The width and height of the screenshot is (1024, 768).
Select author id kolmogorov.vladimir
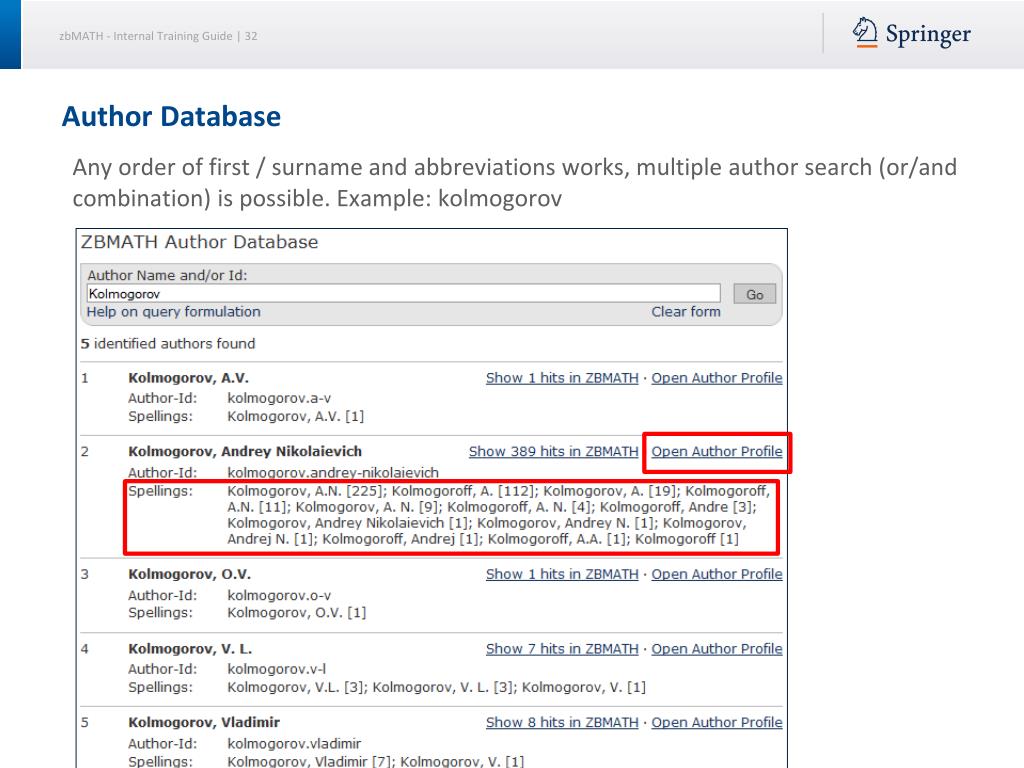294,743
